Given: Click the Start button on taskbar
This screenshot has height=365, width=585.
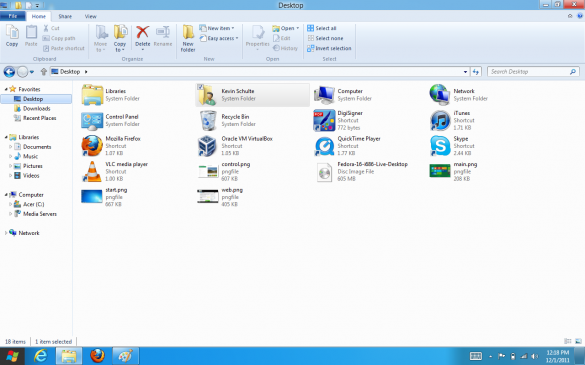Looking at the screenshot, I should pos(12,356).
